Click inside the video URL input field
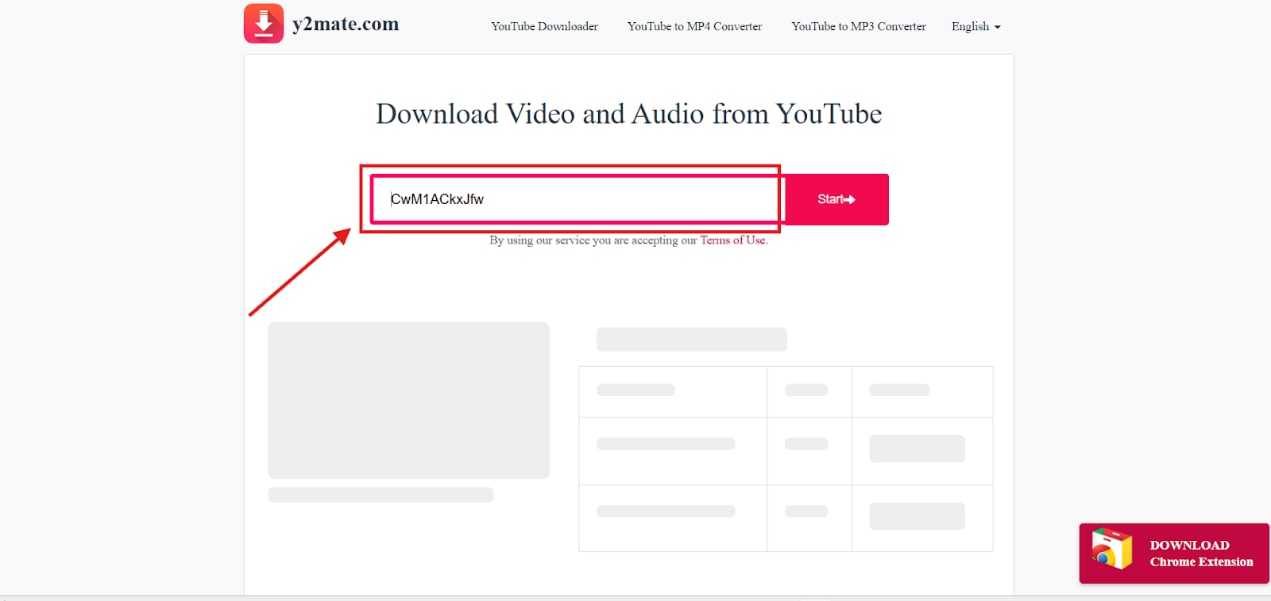The width and height of the screenshot is (1271, 601). coord(575,199)
